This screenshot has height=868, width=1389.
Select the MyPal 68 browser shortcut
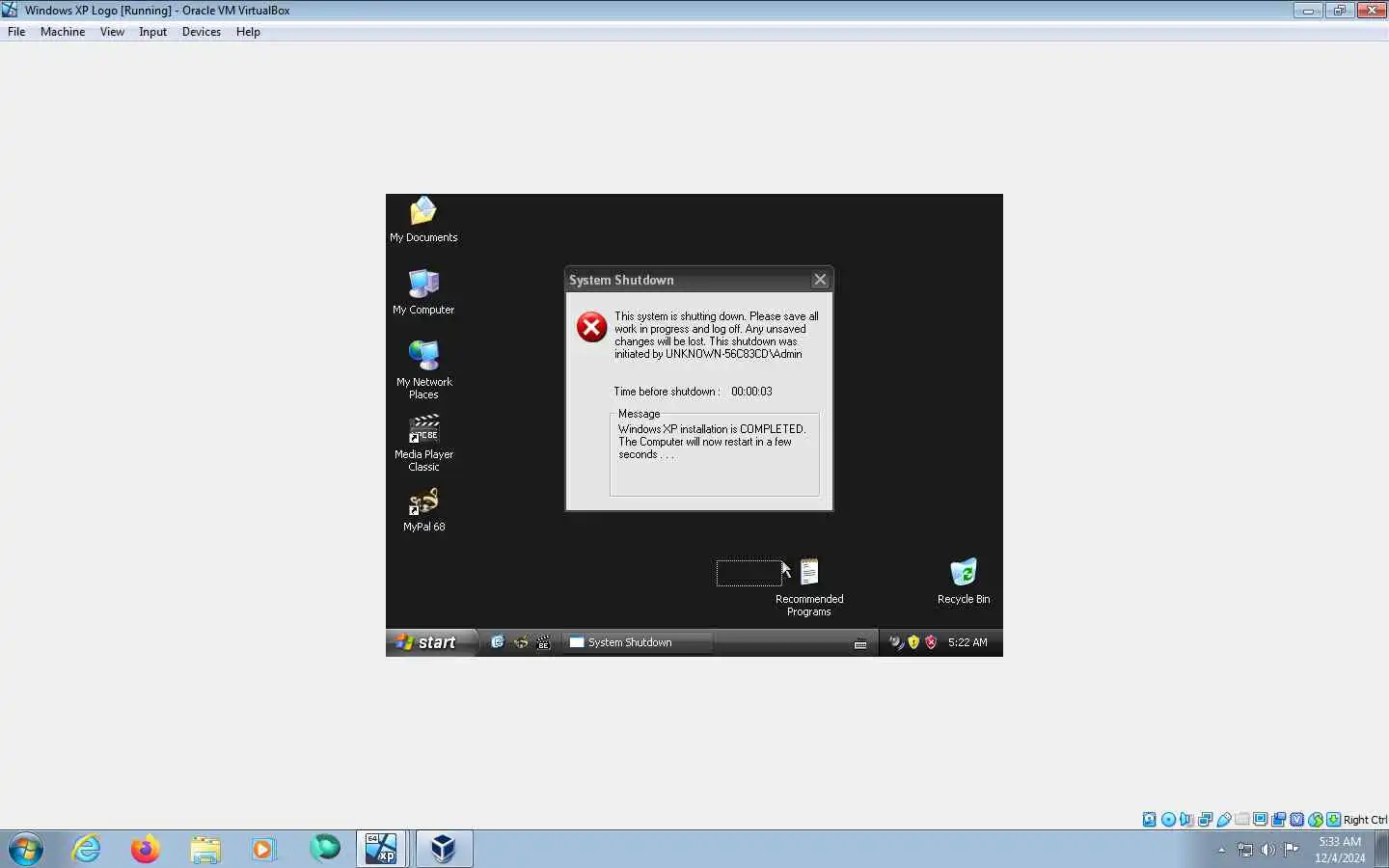point(423,510)
